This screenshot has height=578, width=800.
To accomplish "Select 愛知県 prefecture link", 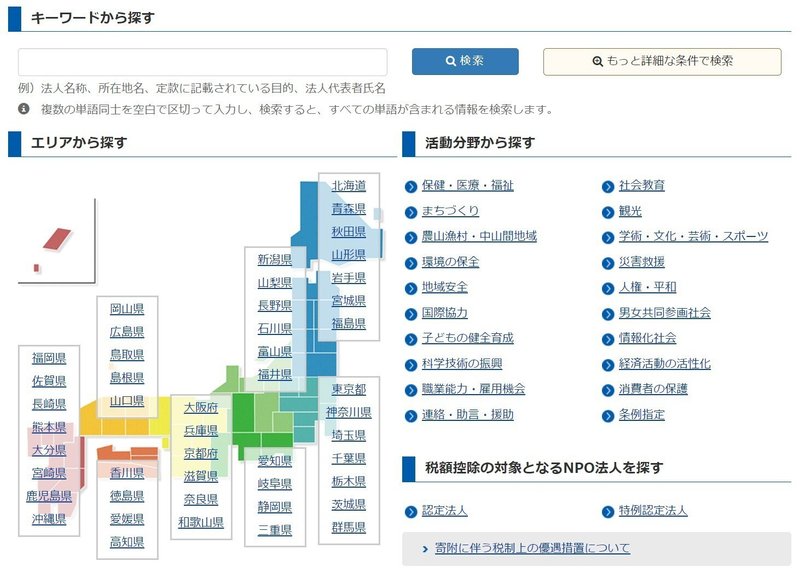I will tap(275, 461).
